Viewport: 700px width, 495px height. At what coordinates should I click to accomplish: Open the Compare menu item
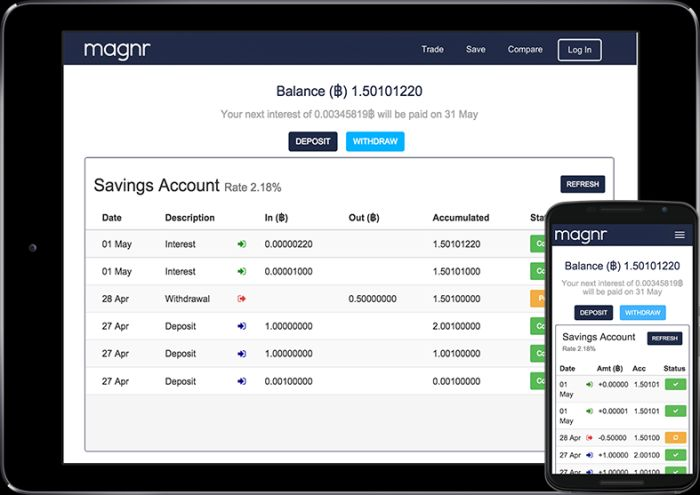525,49
